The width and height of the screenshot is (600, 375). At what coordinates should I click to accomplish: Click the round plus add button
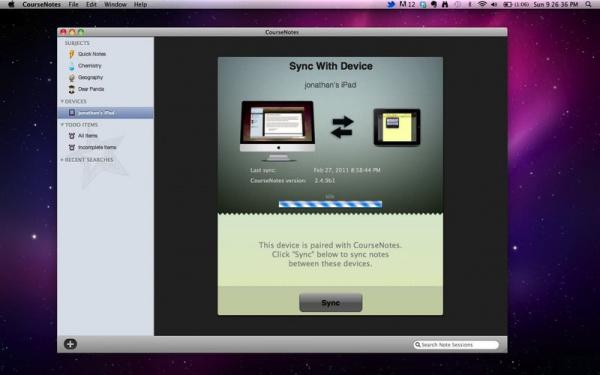click(70, 344)
